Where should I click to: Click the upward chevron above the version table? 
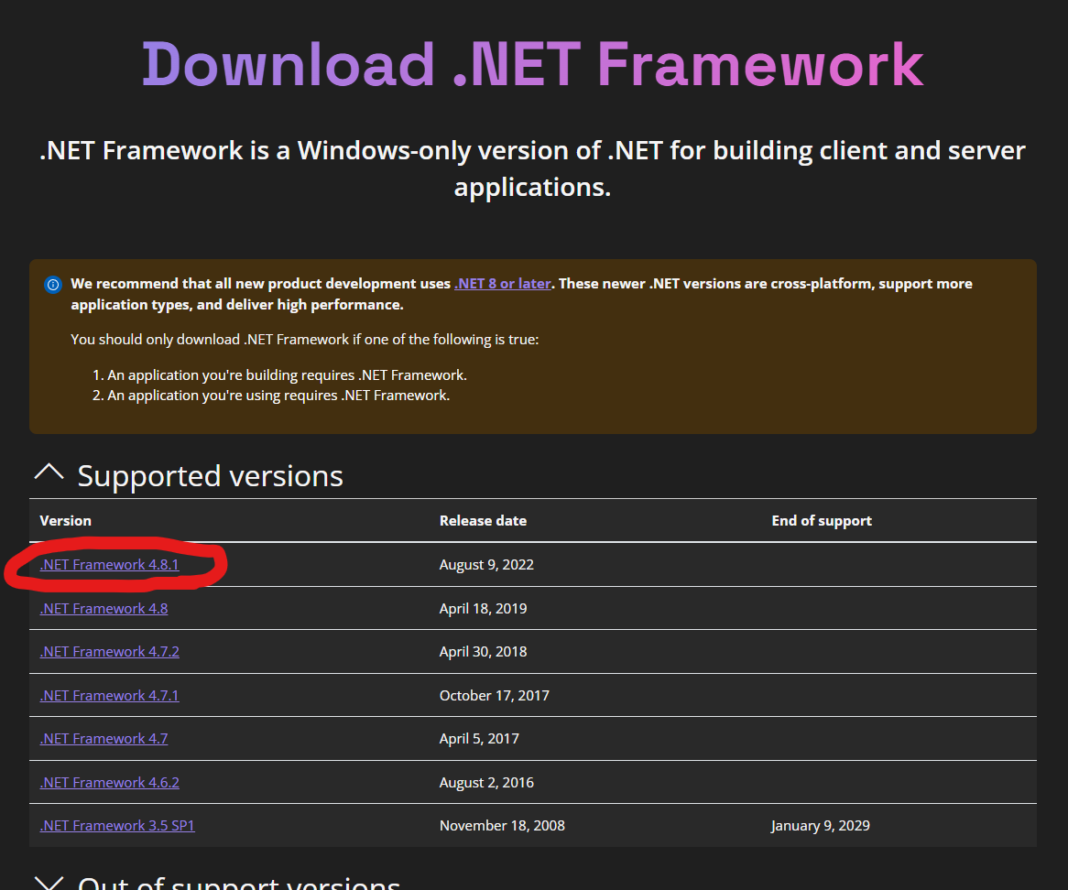coord(49,474)
